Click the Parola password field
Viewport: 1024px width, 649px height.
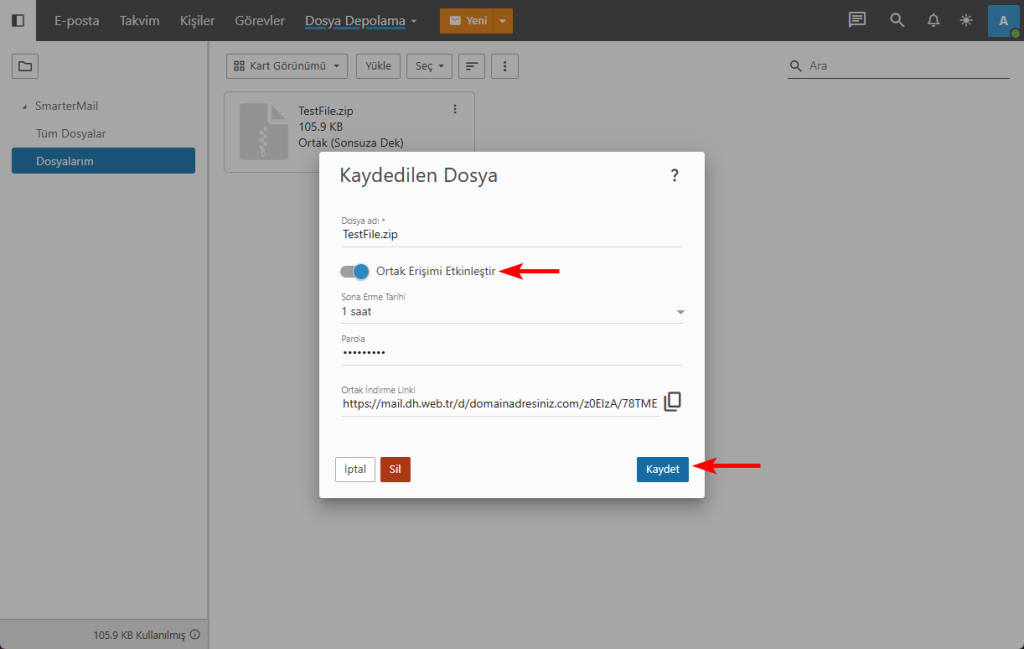pyautogui.click(x=511, y=352)
